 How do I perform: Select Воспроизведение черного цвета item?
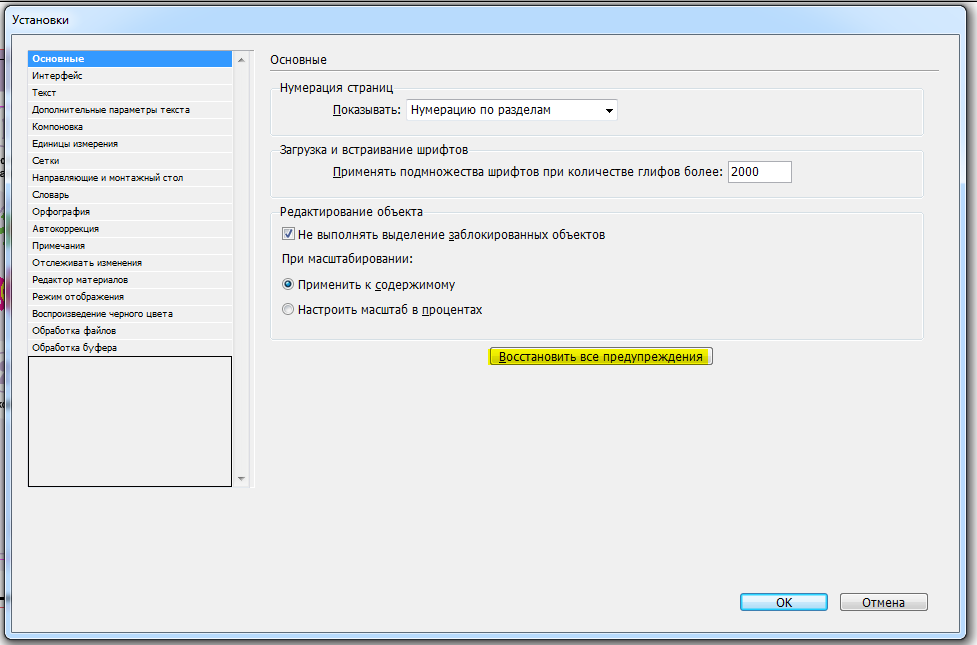(x=130, y=313)
